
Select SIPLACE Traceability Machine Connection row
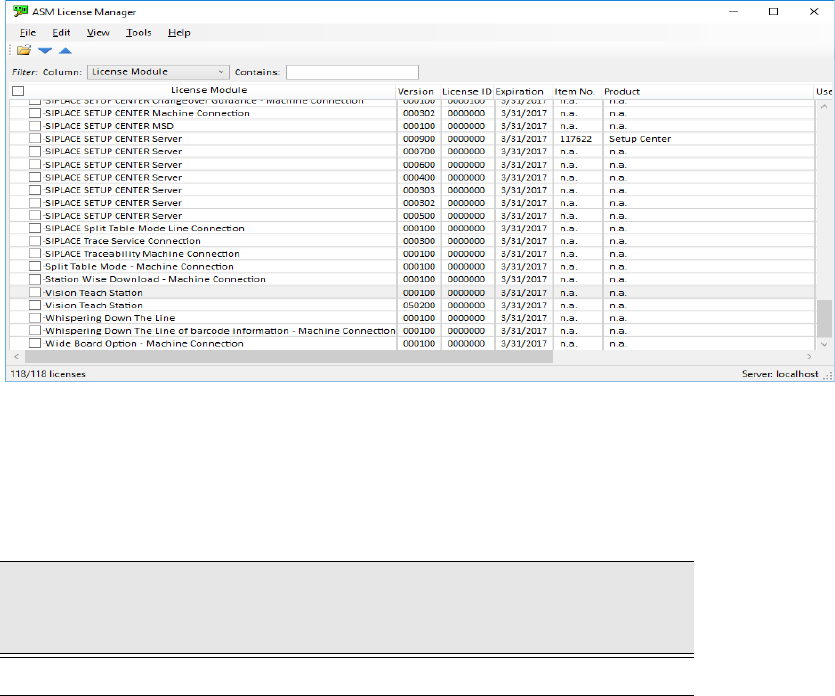412,254
